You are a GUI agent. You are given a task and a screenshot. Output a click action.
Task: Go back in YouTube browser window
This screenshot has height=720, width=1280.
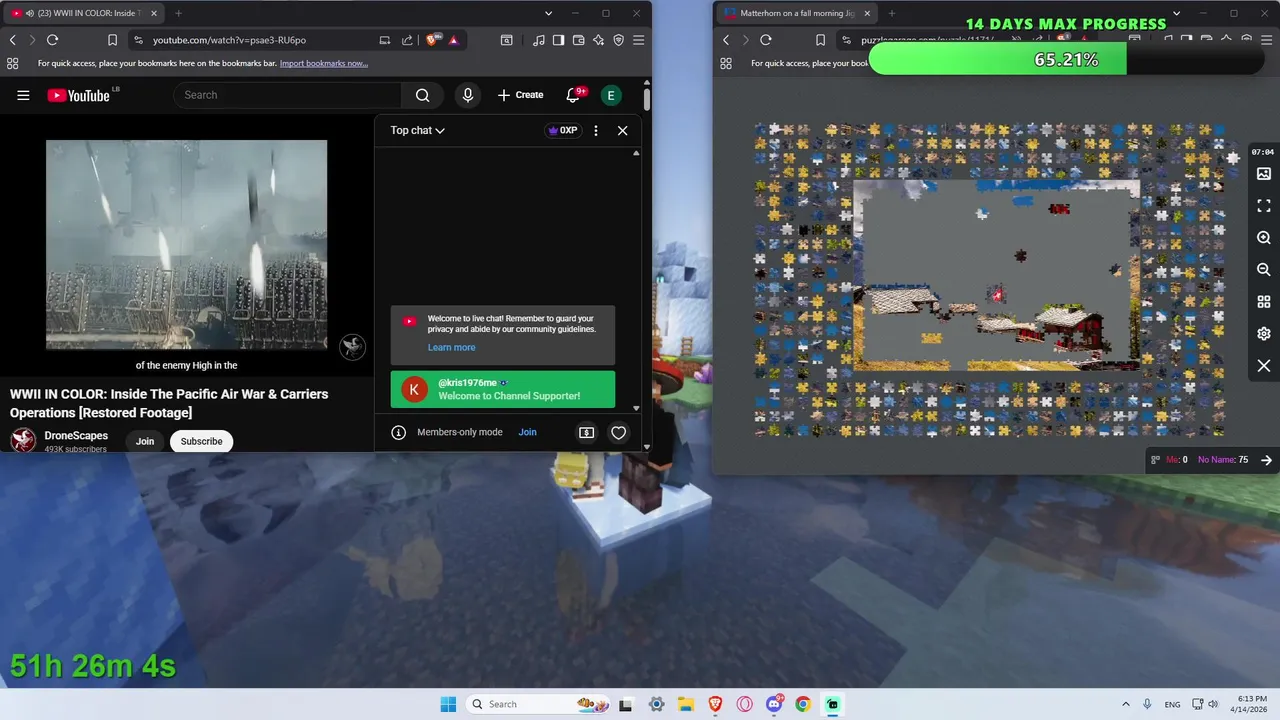[x=12, y=40]
